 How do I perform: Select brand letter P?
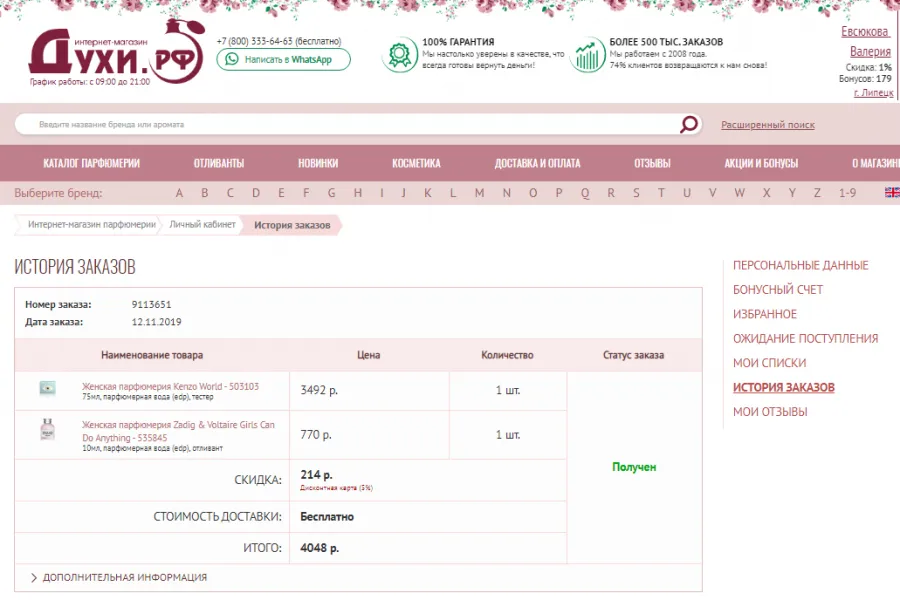click(x=559, y=193)
